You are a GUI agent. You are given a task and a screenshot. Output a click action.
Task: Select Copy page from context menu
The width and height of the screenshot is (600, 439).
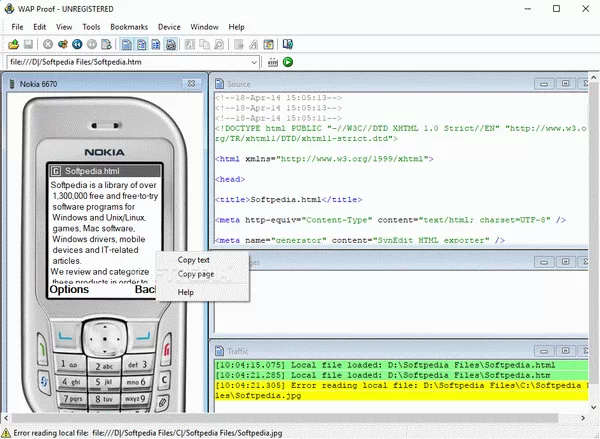(x=196, y=274)
